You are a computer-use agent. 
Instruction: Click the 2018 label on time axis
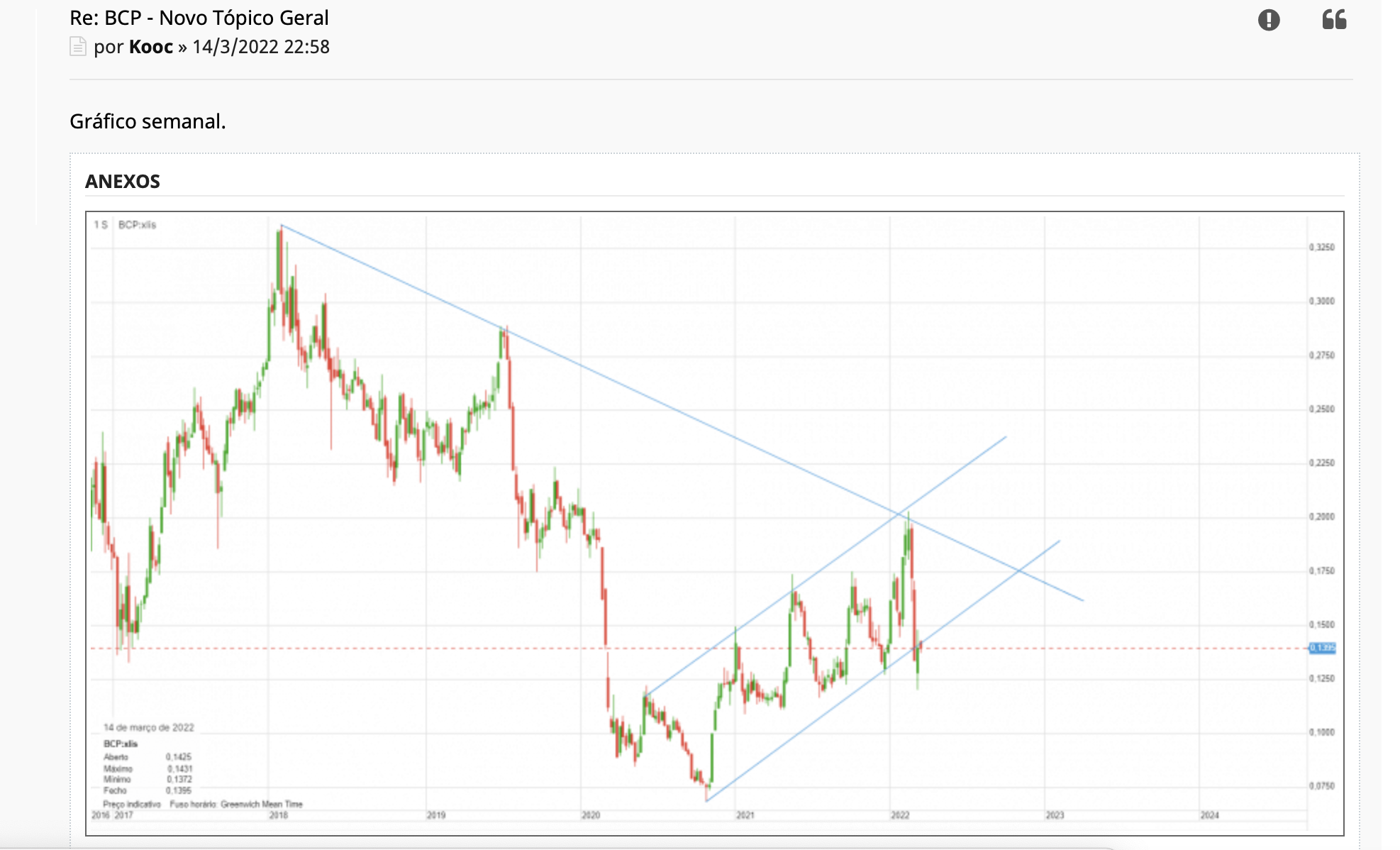(279, 815)
